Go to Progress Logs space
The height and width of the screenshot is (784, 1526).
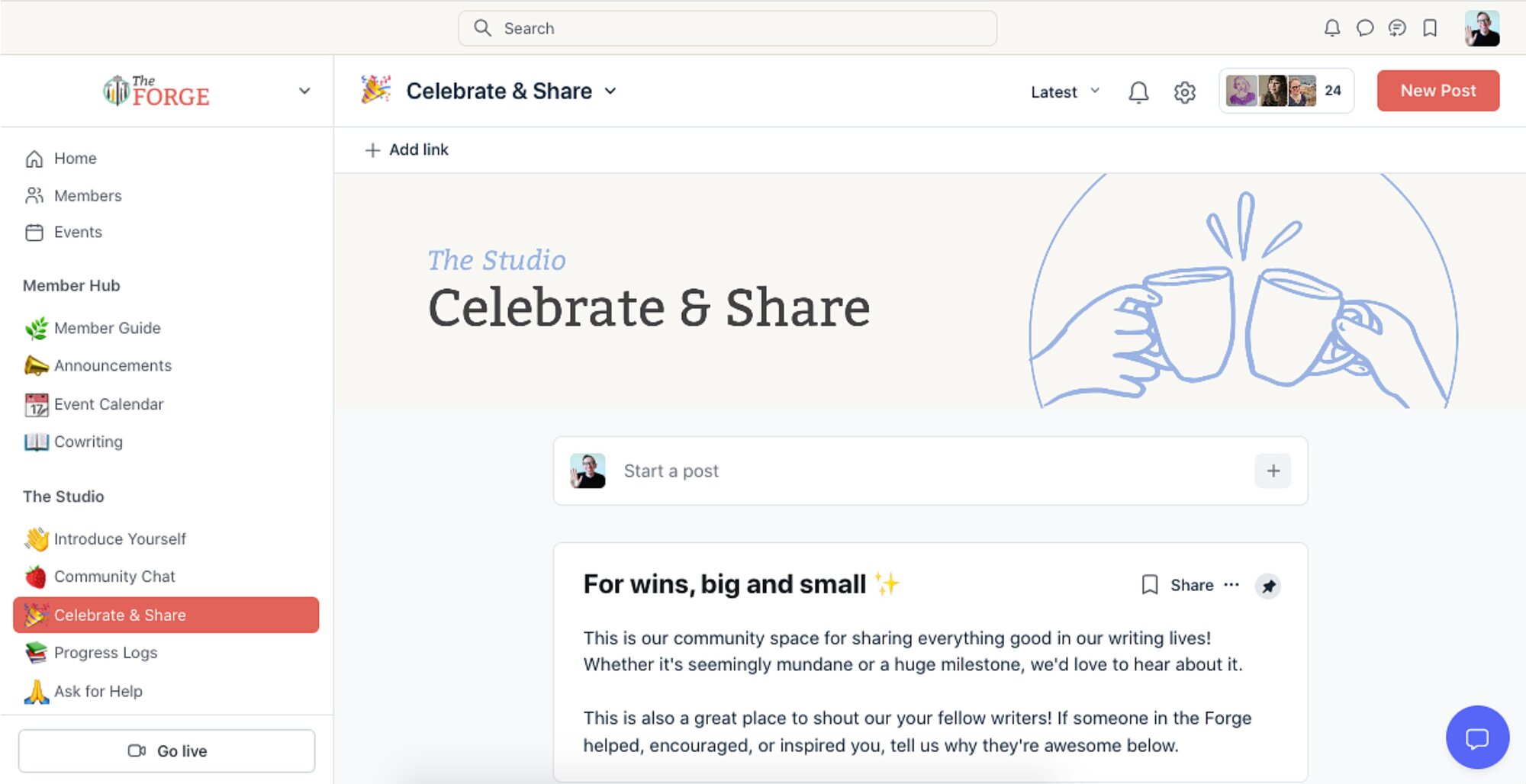tap(105, 653)
